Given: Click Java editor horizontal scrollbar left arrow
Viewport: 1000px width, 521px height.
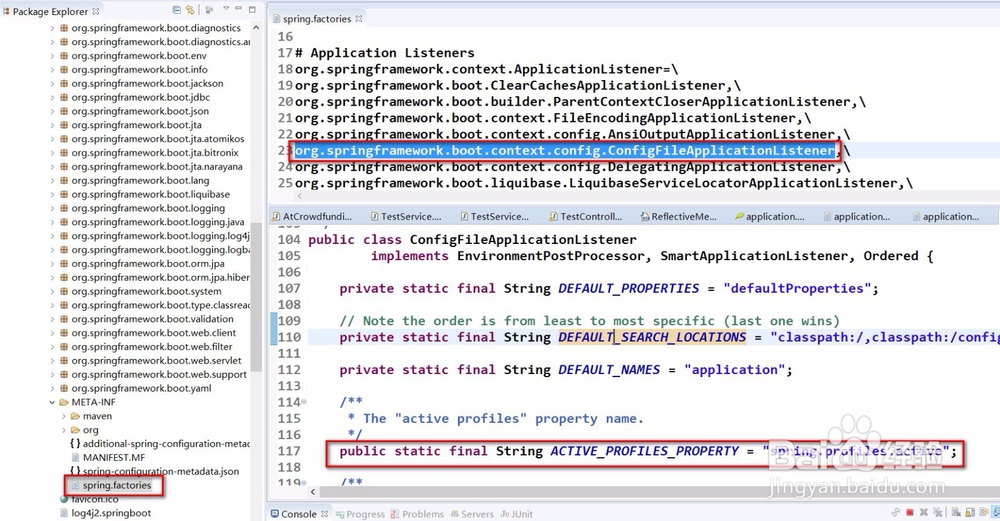Looking at the screenshot, I should click(312, 492).
